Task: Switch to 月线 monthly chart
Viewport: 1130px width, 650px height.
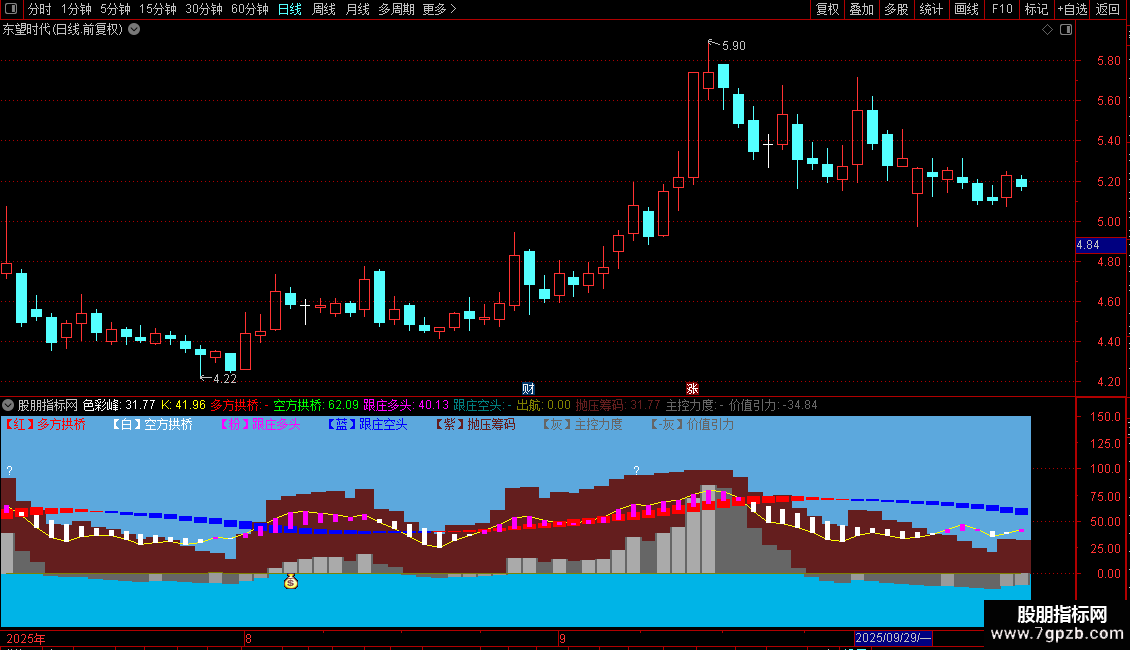Action: pyautogui.click(x=357, y=9)
